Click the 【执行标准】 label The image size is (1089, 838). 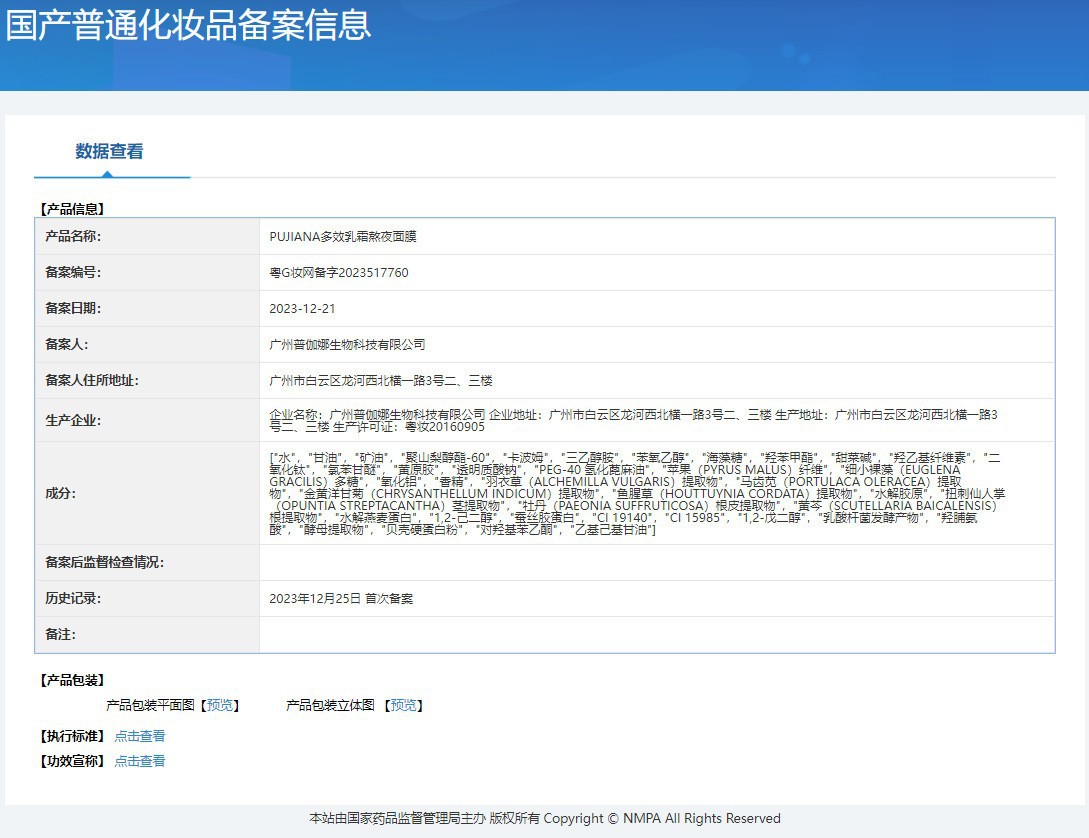[72, 736]
